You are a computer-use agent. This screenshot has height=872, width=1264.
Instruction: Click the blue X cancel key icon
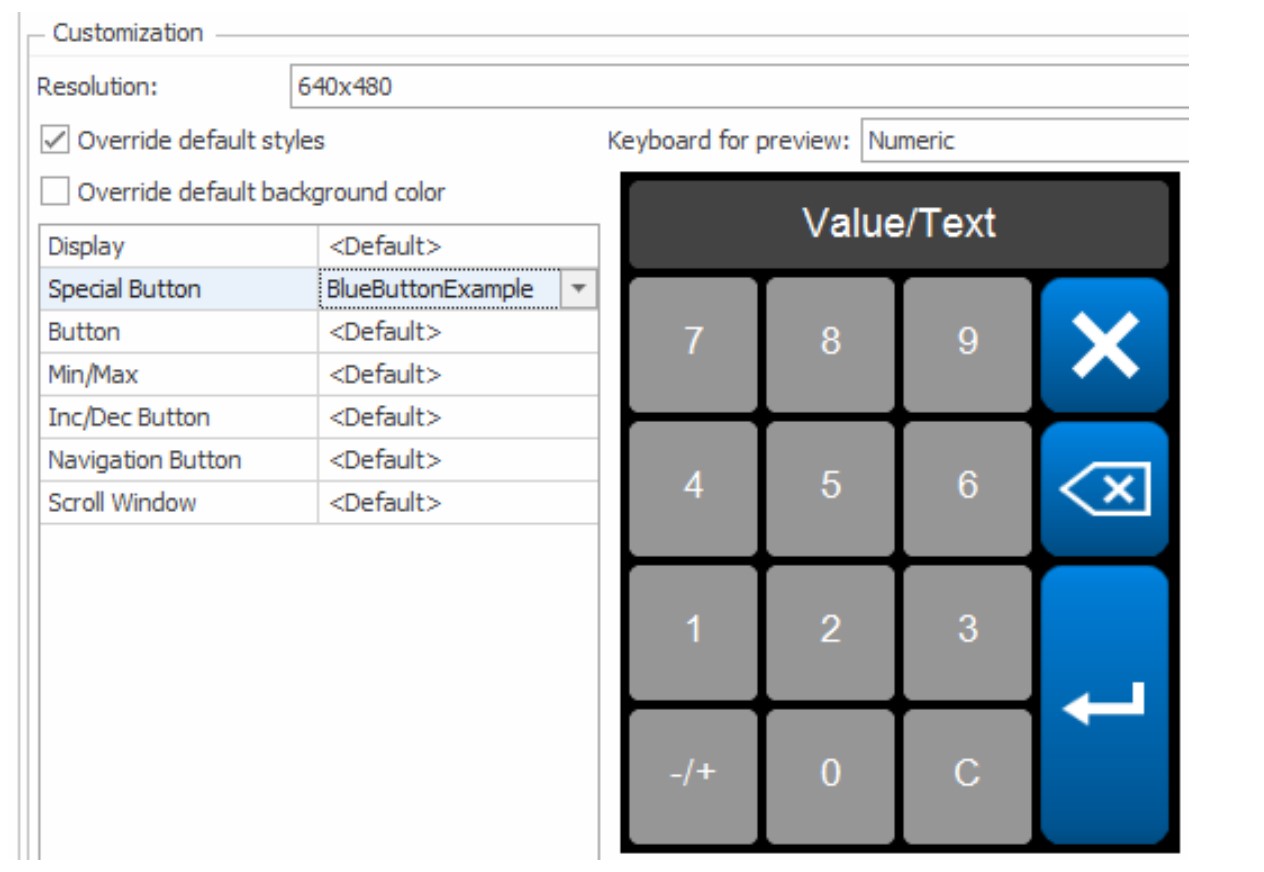(1104, 345)
